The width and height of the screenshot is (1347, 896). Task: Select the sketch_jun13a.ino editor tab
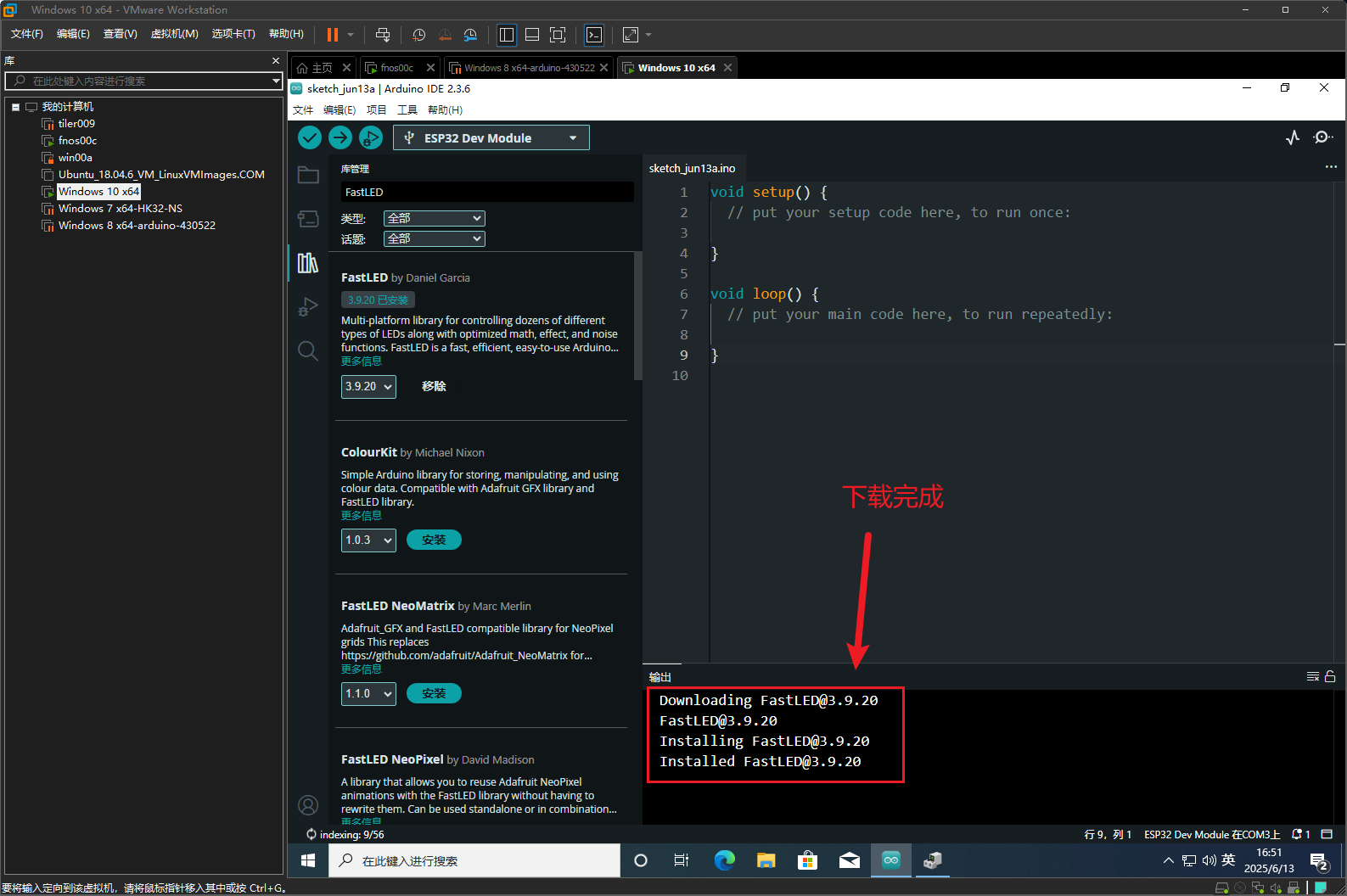click(x=692, y=168)
